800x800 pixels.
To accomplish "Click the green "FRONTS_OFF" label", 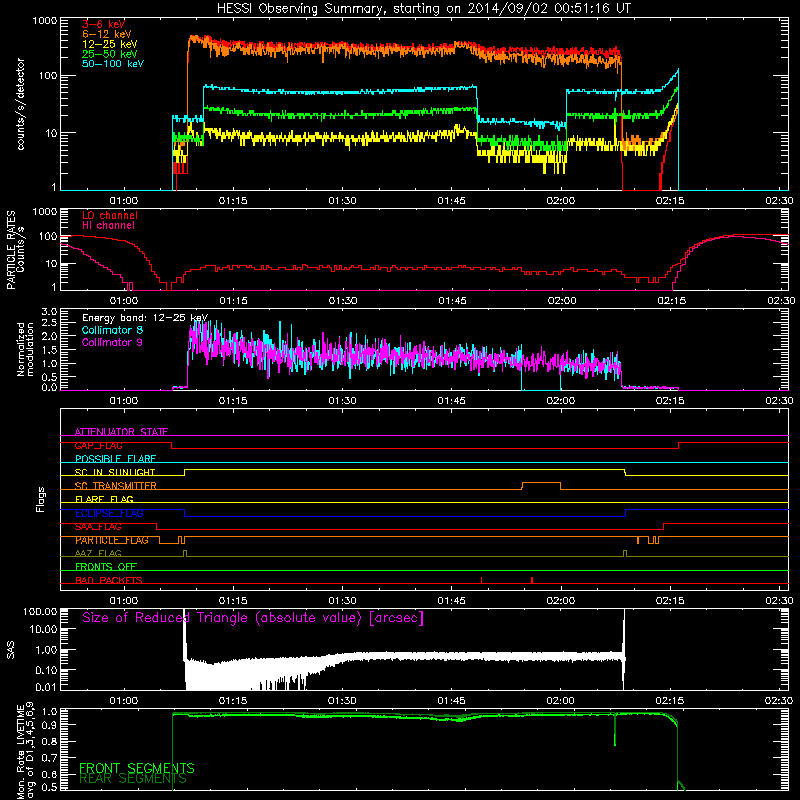I will tap(106, 566).
